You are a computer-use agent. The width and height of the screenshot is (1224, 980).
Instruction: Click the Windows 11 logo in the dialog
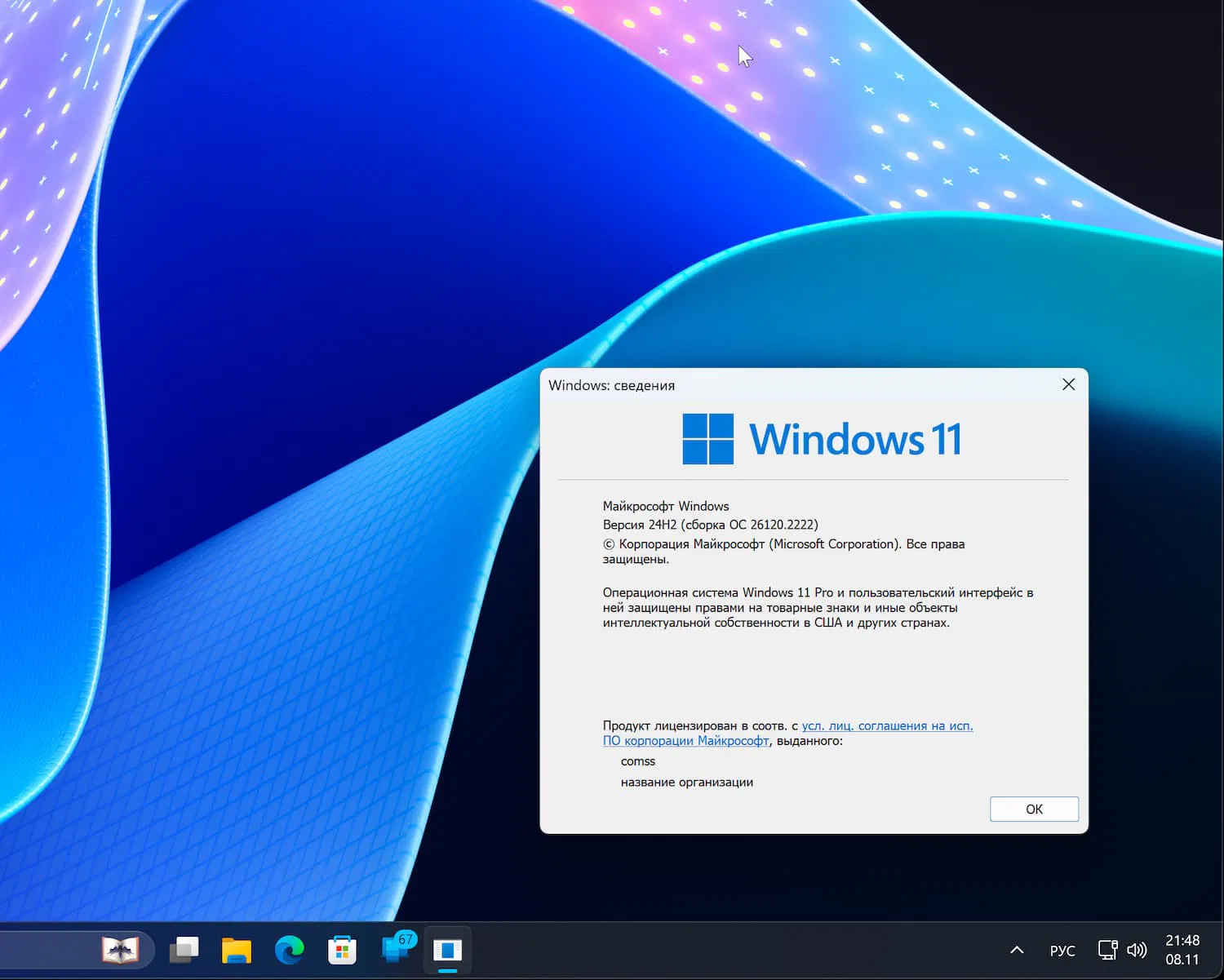(x=709, y=439)
